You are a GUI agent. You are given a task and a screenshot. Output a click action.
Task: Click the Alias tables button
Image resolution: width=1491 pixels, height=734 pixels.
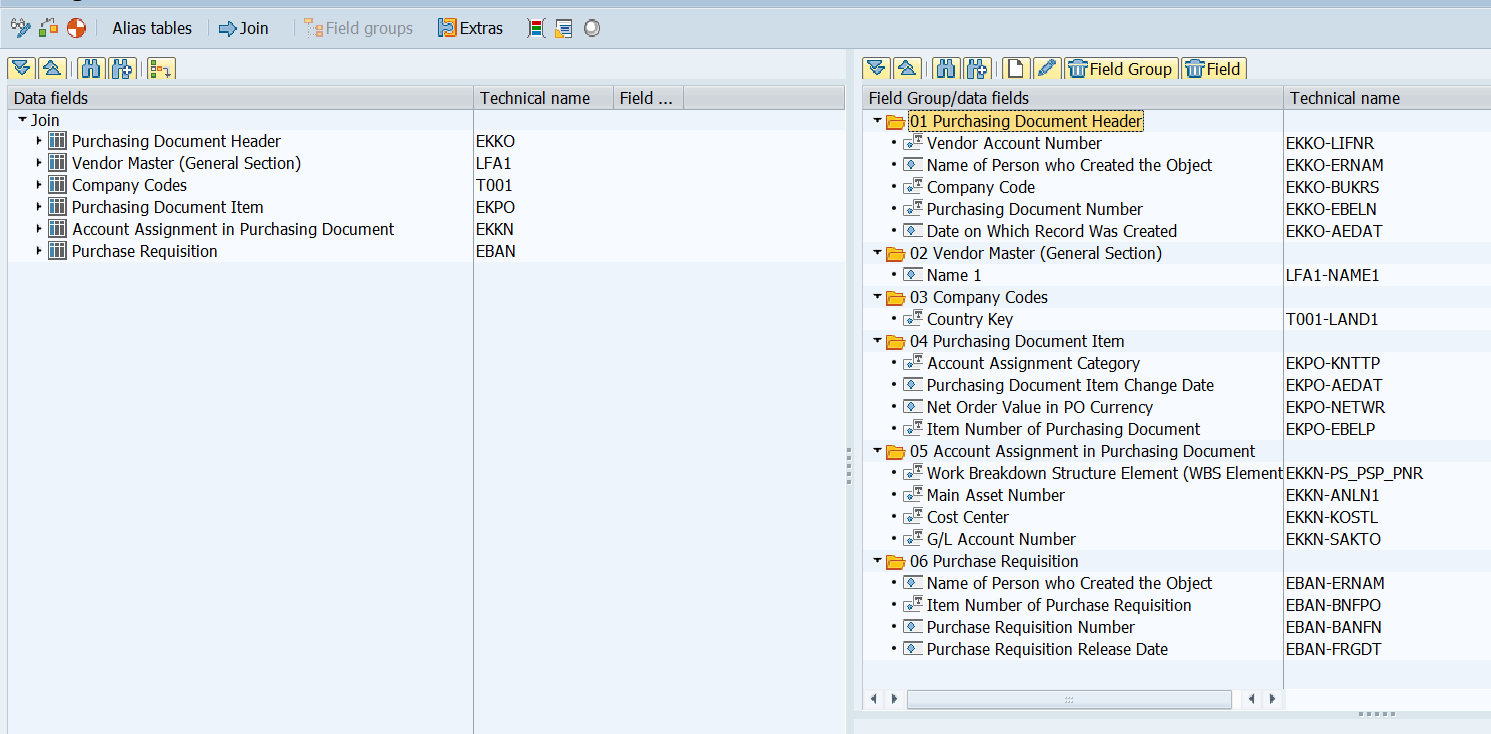click(151, 28)
